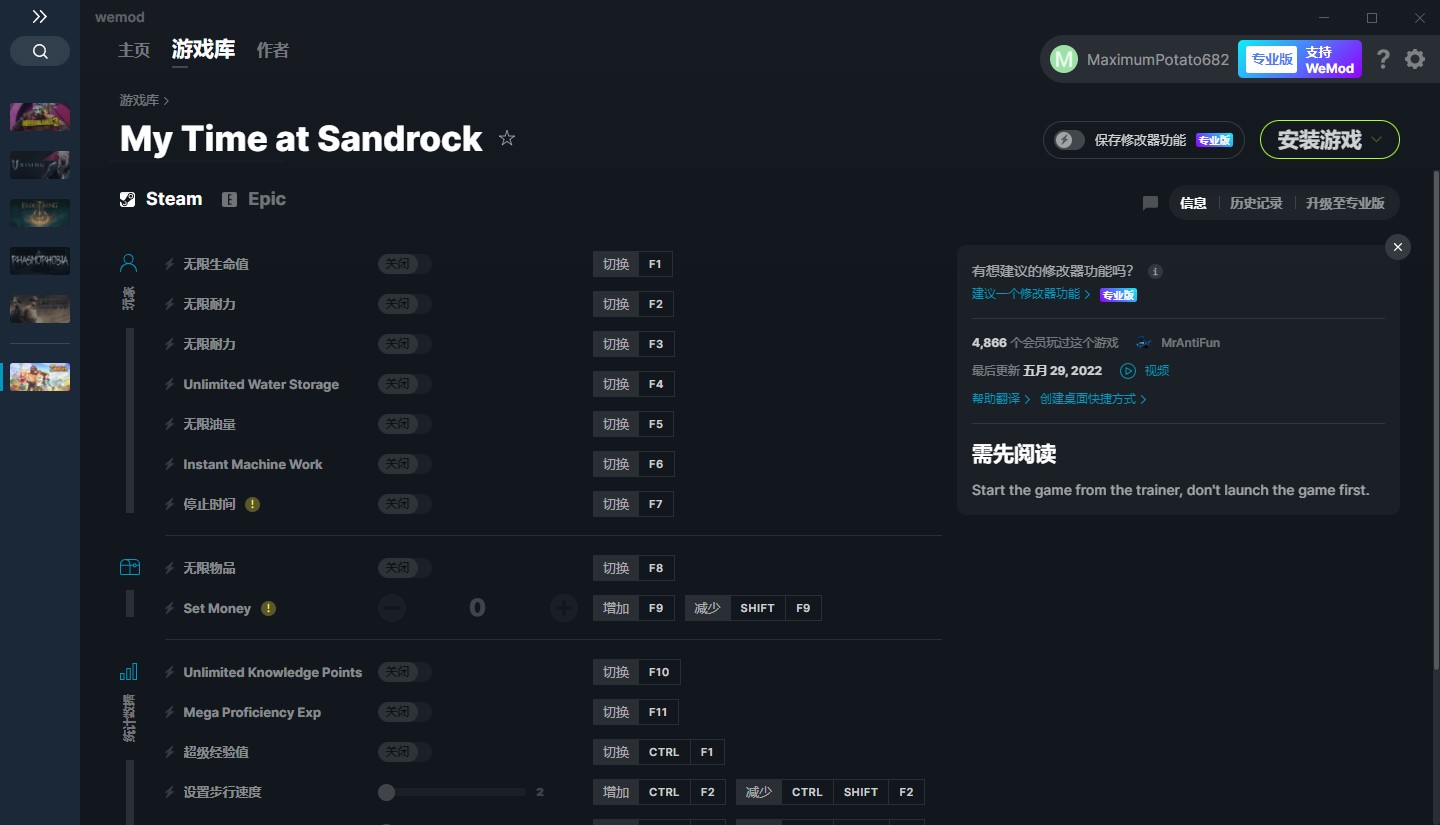Click the Set Money value field
Image resolution: width=1440 pixels, height=825 pixels.
pyautogui.click(x=477, y=608)
